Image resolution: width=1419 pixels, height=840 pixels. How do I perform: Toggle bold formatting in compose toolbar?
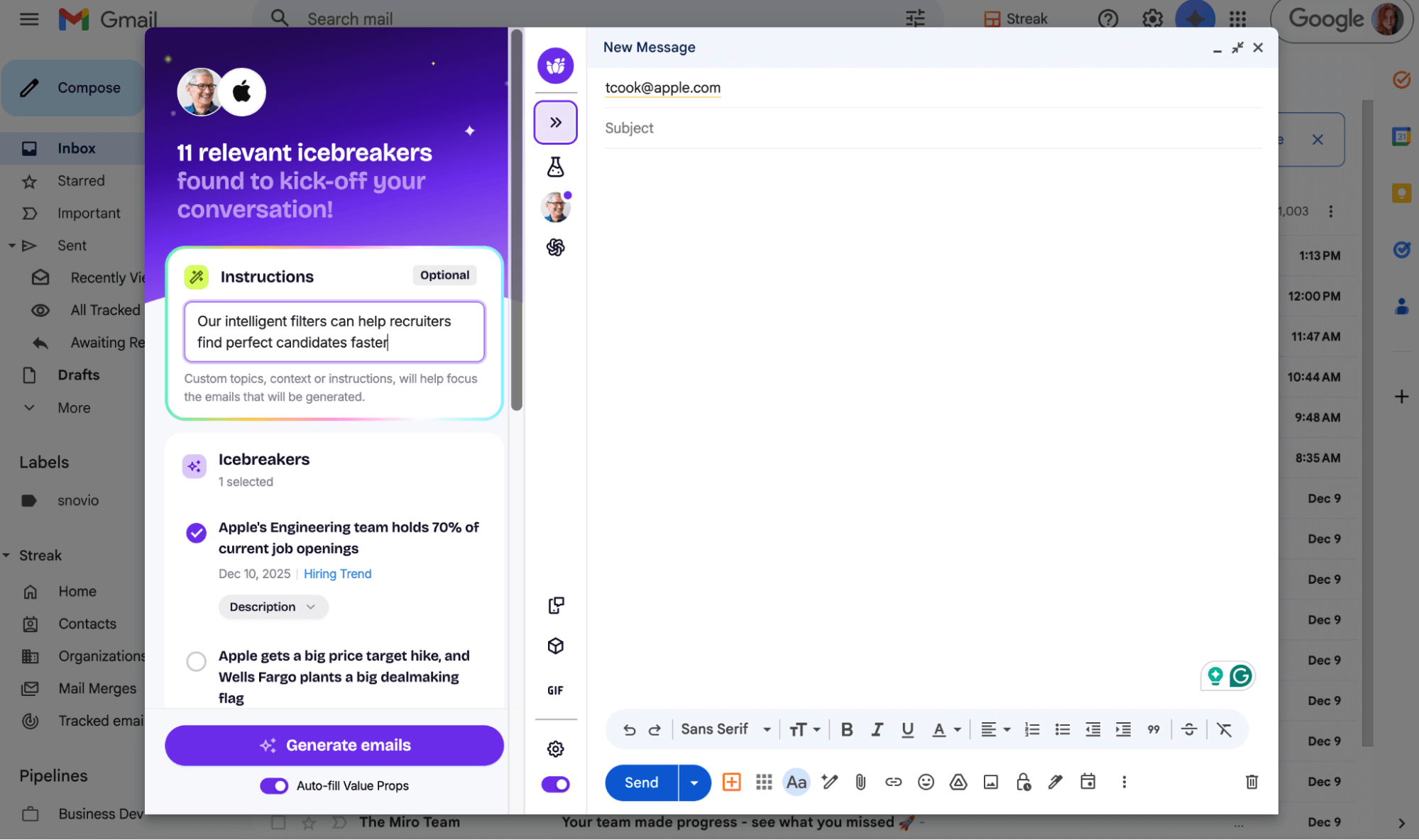coord(846,729)
